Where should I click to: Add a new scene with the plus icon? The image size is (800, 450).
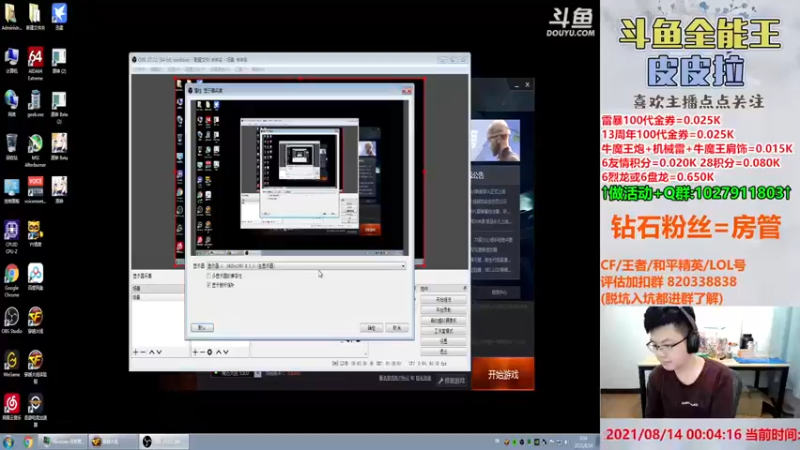pos(136,352)
